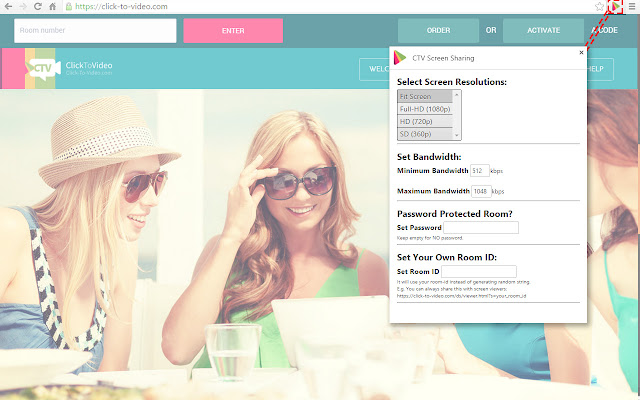Image resolution: width=640 pixels, height=400 pixels.
Task: Focus the Room number field
Action: (95, 31)
